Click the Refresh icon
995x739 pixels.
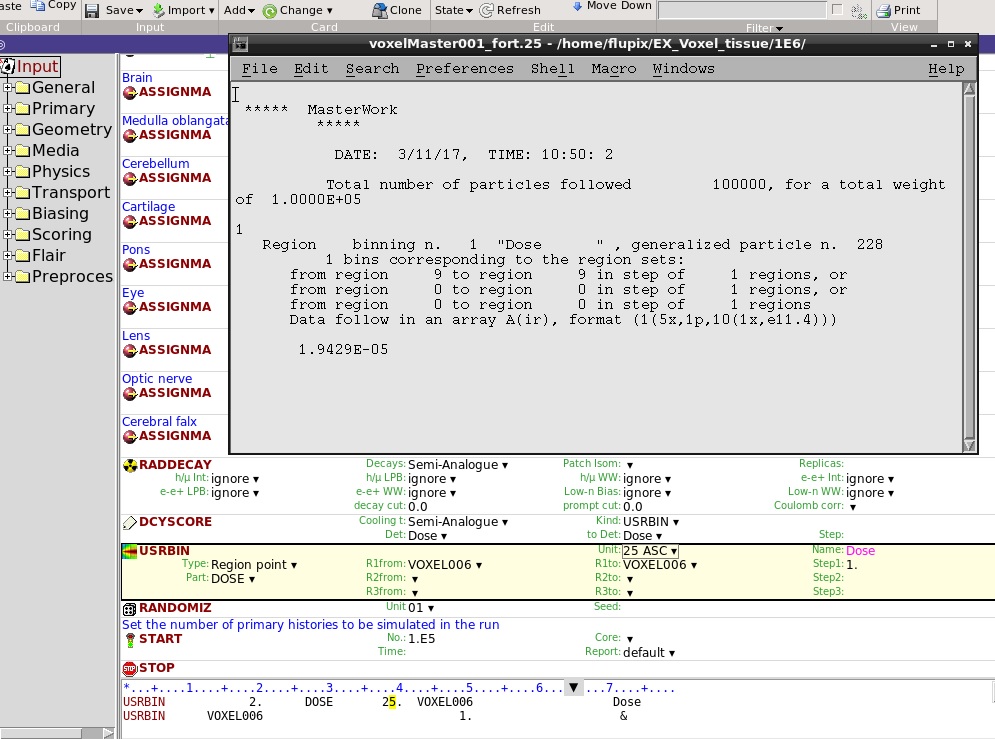pyautogui.click(x=487, y=10)
